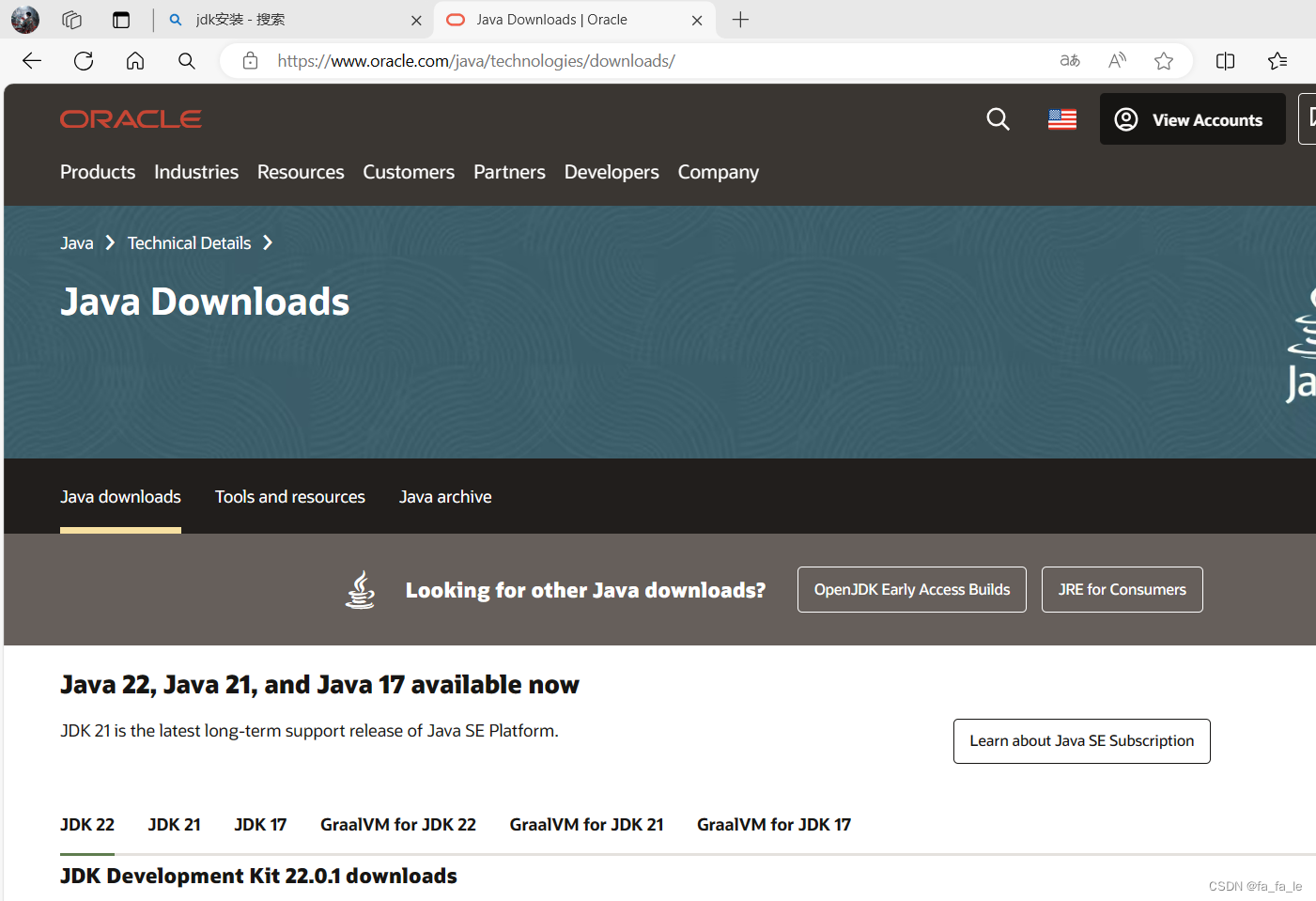Open the Company menu
Viewport: 1316px width, 901px height.
719,172
